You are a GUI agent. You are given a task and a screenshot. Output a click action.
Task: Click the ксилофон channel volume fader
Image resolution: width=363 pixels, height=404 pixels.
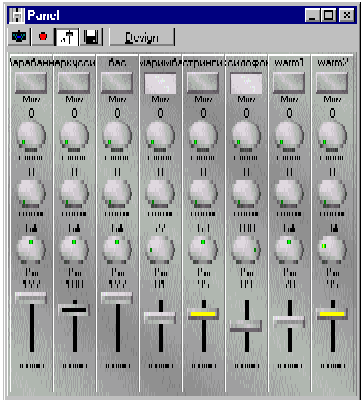(246, 326)
